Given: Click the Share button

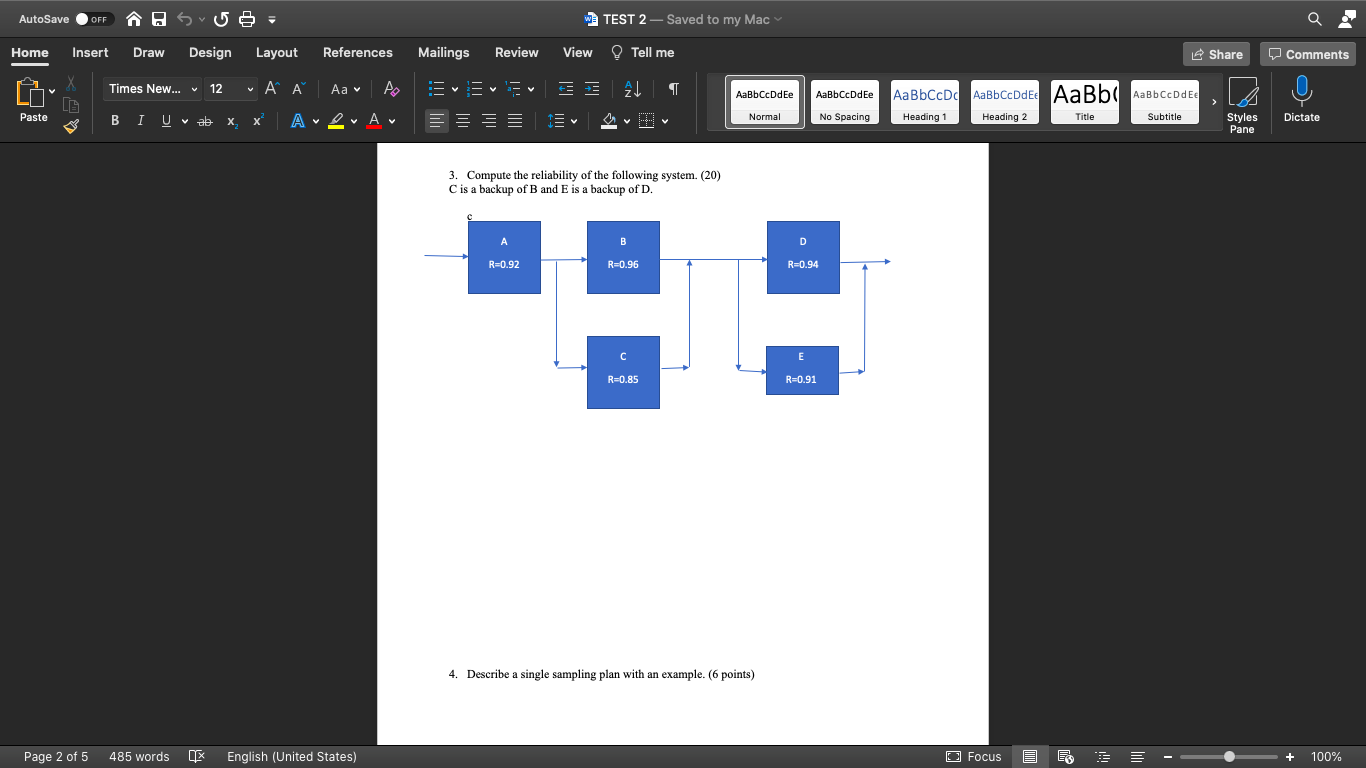Looking at the screenshot, I should [x=1216, y=54].
